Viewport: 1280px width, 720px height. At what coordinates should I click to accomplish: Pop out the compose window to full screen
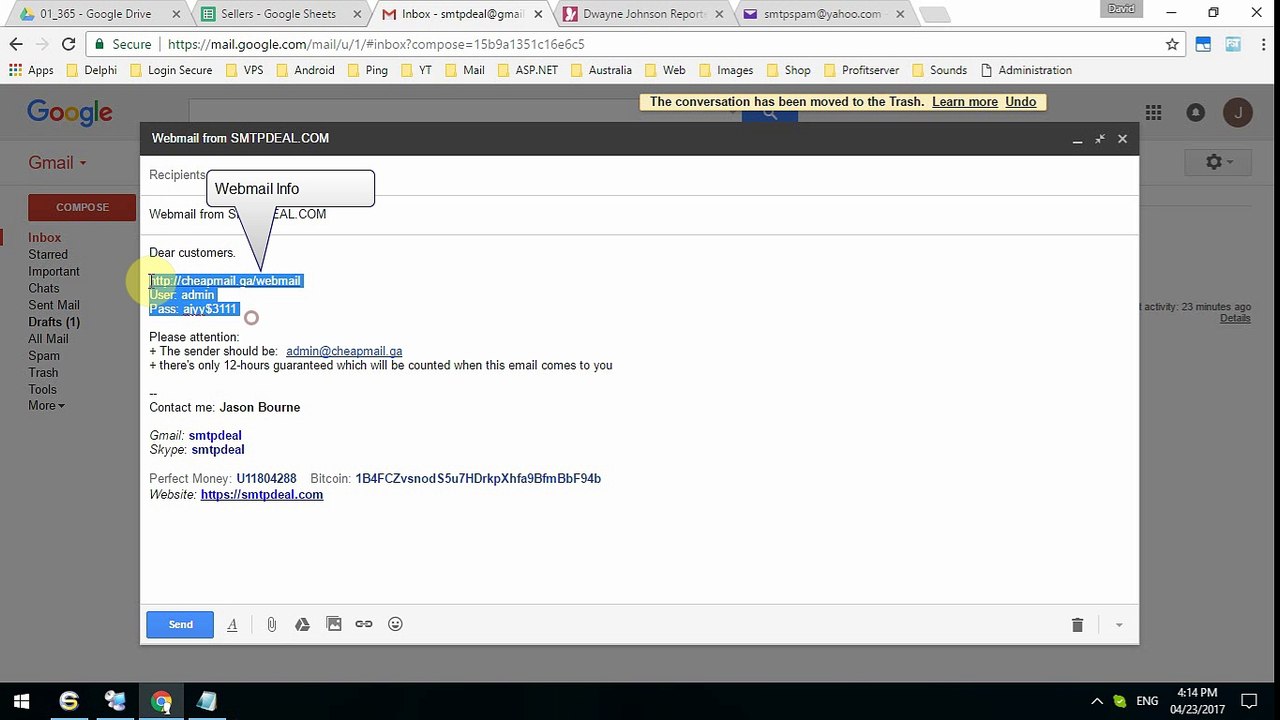coord(1100,139)
